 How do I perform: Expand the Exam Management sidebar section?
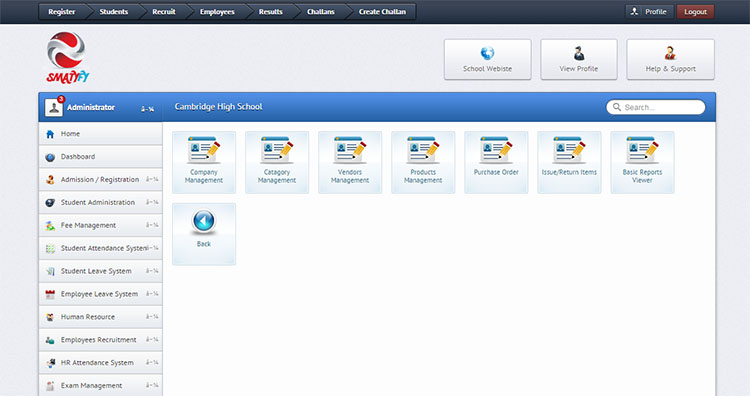pos(100,385)
